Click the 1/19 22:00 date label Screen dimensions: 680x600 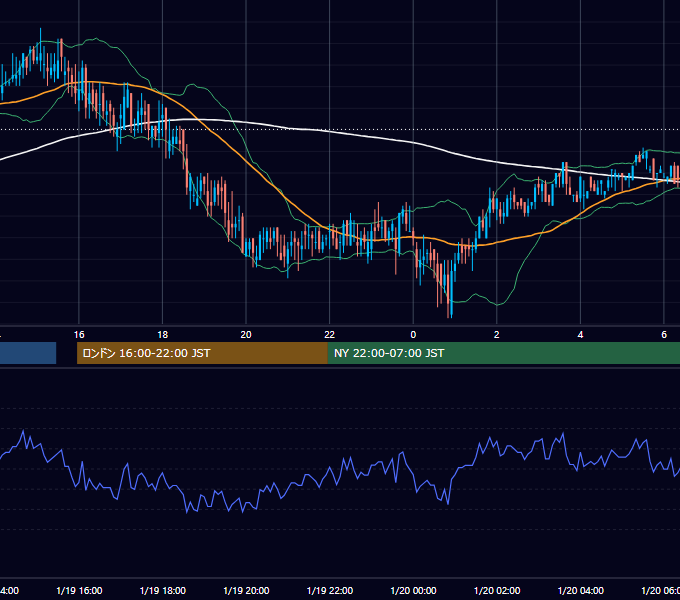(330, 590)
